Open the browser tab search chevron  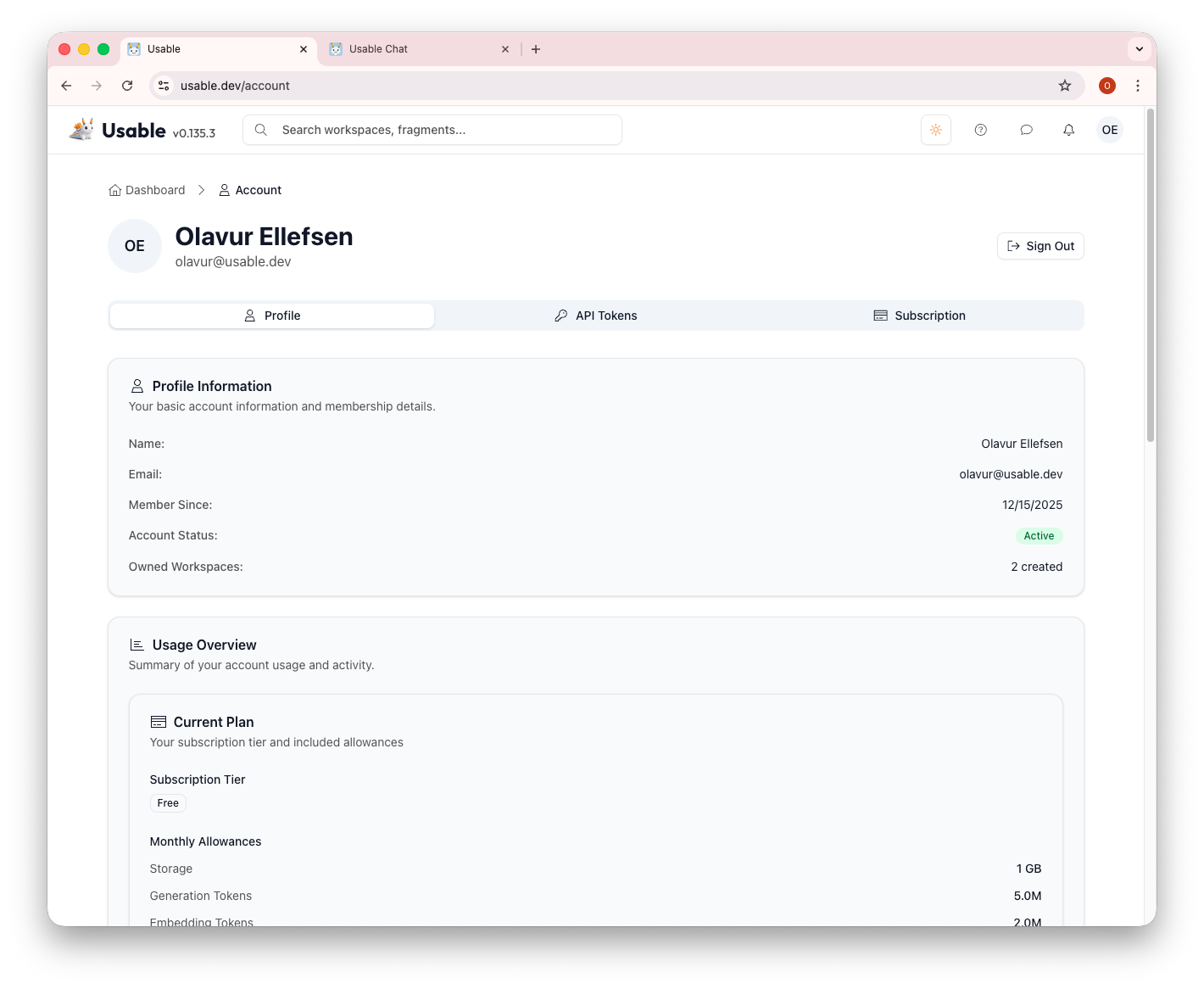pyautogui.click(x=1139, y=48)
